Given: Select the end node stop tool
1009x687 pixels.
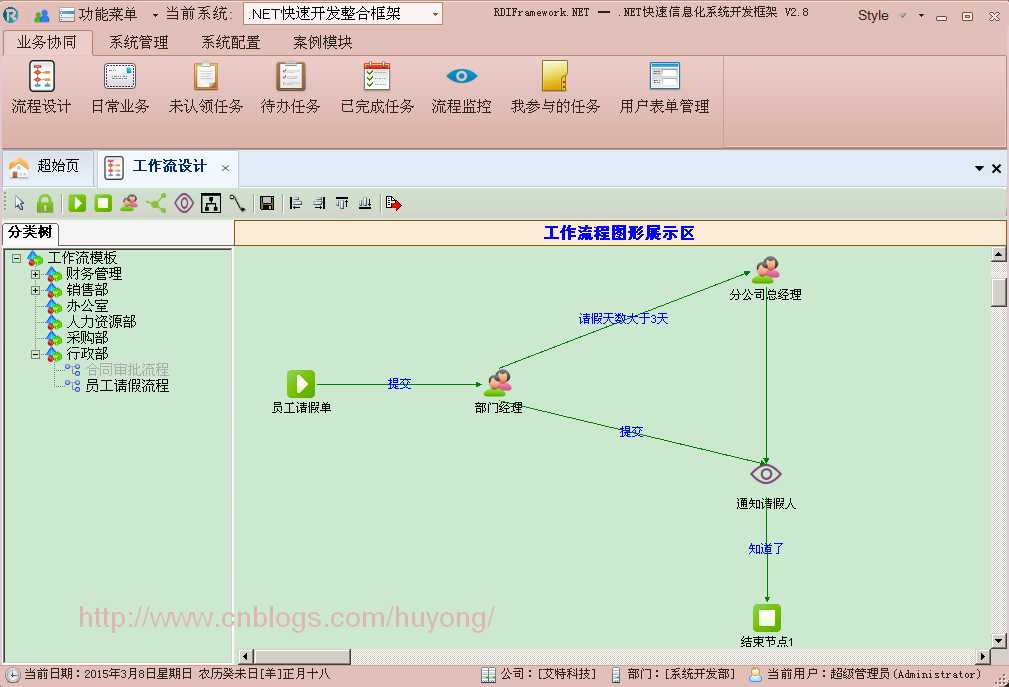Looking at the screenshot, I should [x=103, y=203].
